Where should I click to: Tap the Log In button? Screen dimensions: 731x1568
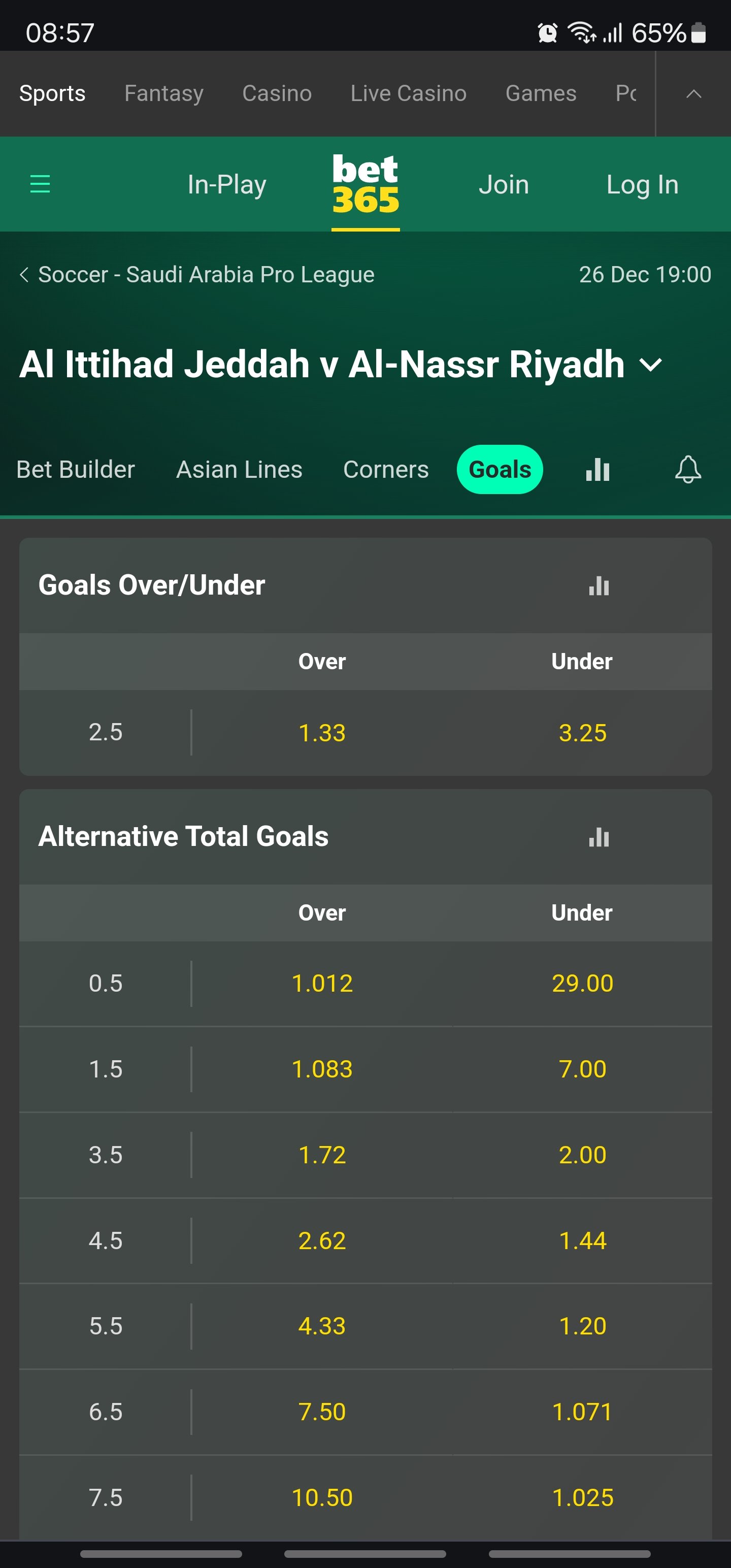(x=642, y=184)
